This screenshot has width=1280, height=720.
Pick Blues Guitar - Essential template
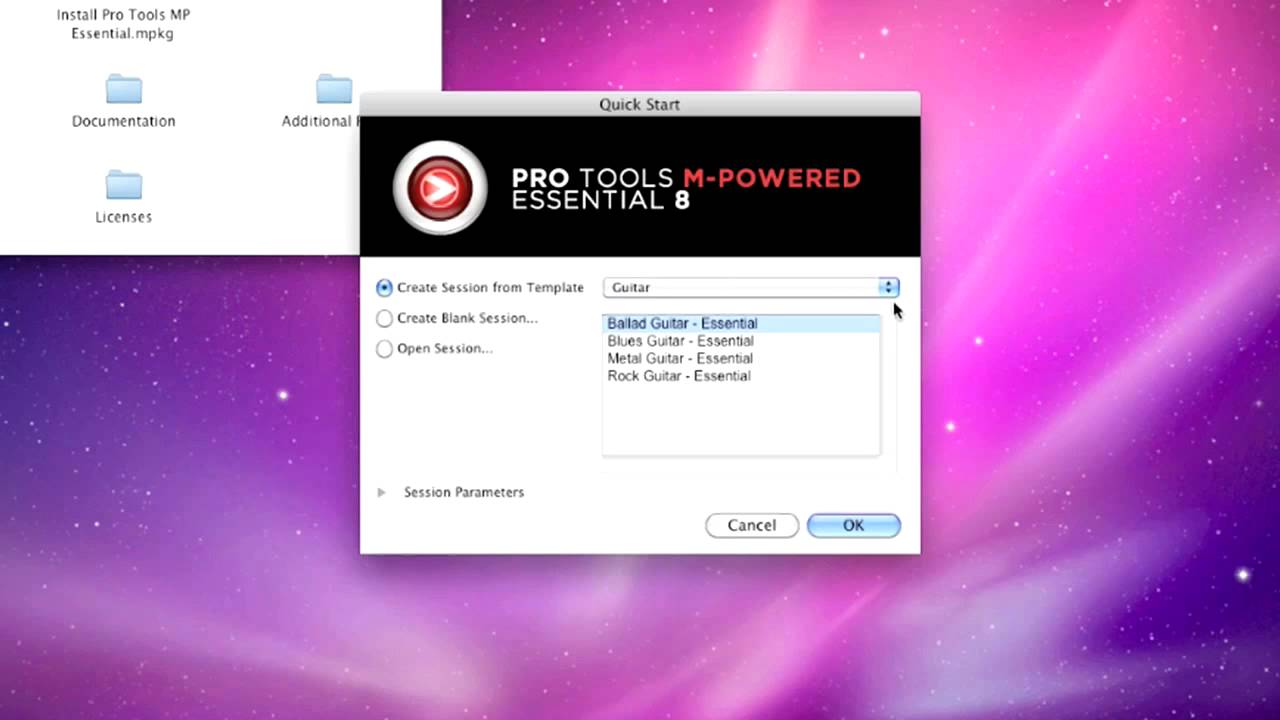[x=741, y=341]
